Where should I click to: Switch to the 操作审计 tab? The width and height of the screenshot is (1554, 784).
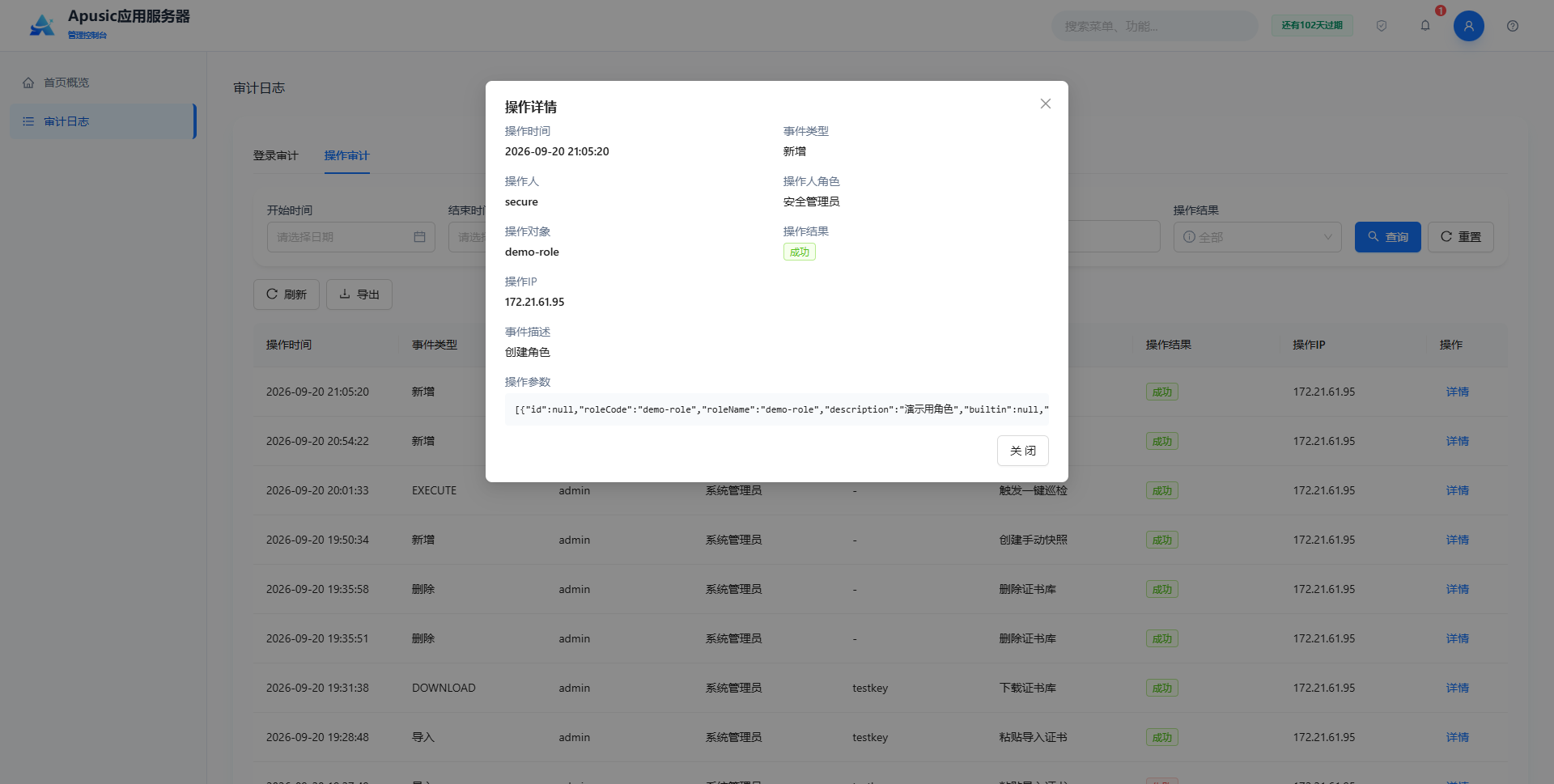(347, 155)
